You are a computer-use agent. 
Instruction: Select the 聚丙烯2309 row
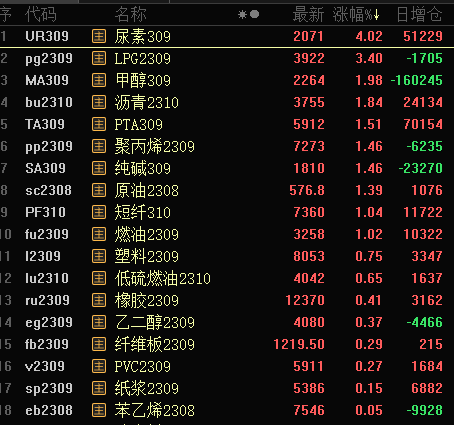click(x=227, y=146)
